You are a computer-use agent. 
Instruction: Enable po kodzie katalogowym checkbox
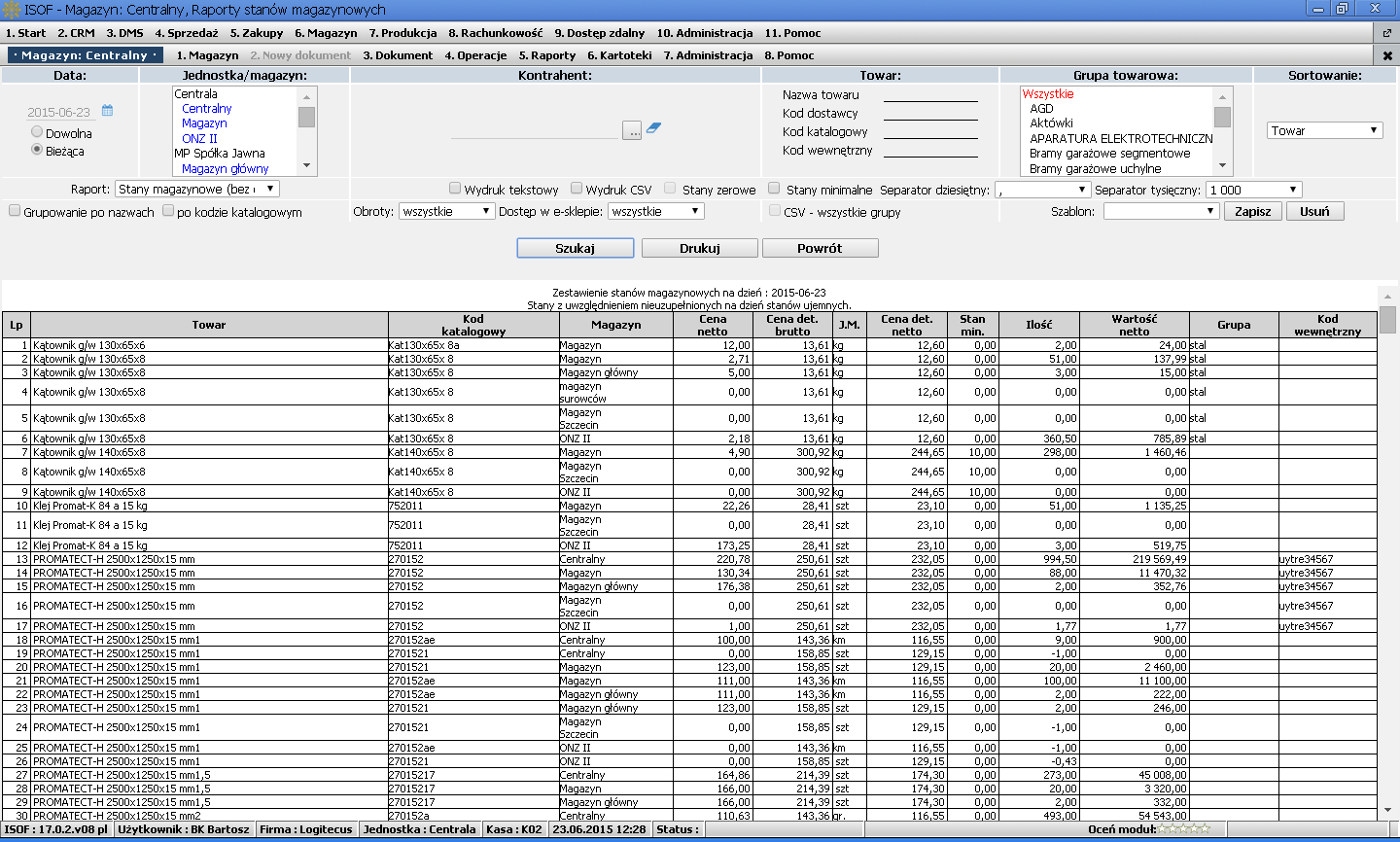coord(168,211)
